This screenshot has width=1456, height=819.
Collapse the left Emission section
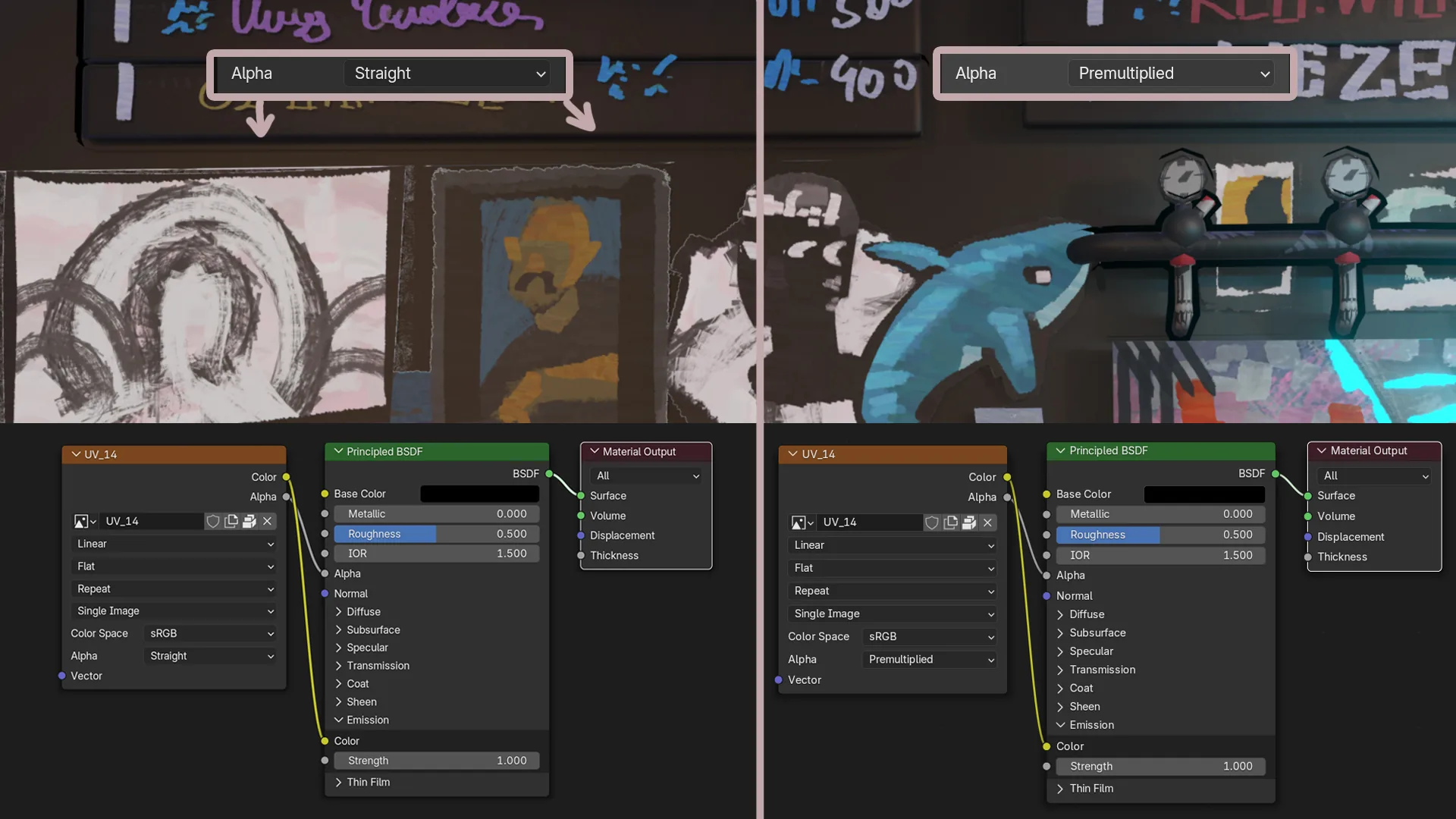coord(338,720)
